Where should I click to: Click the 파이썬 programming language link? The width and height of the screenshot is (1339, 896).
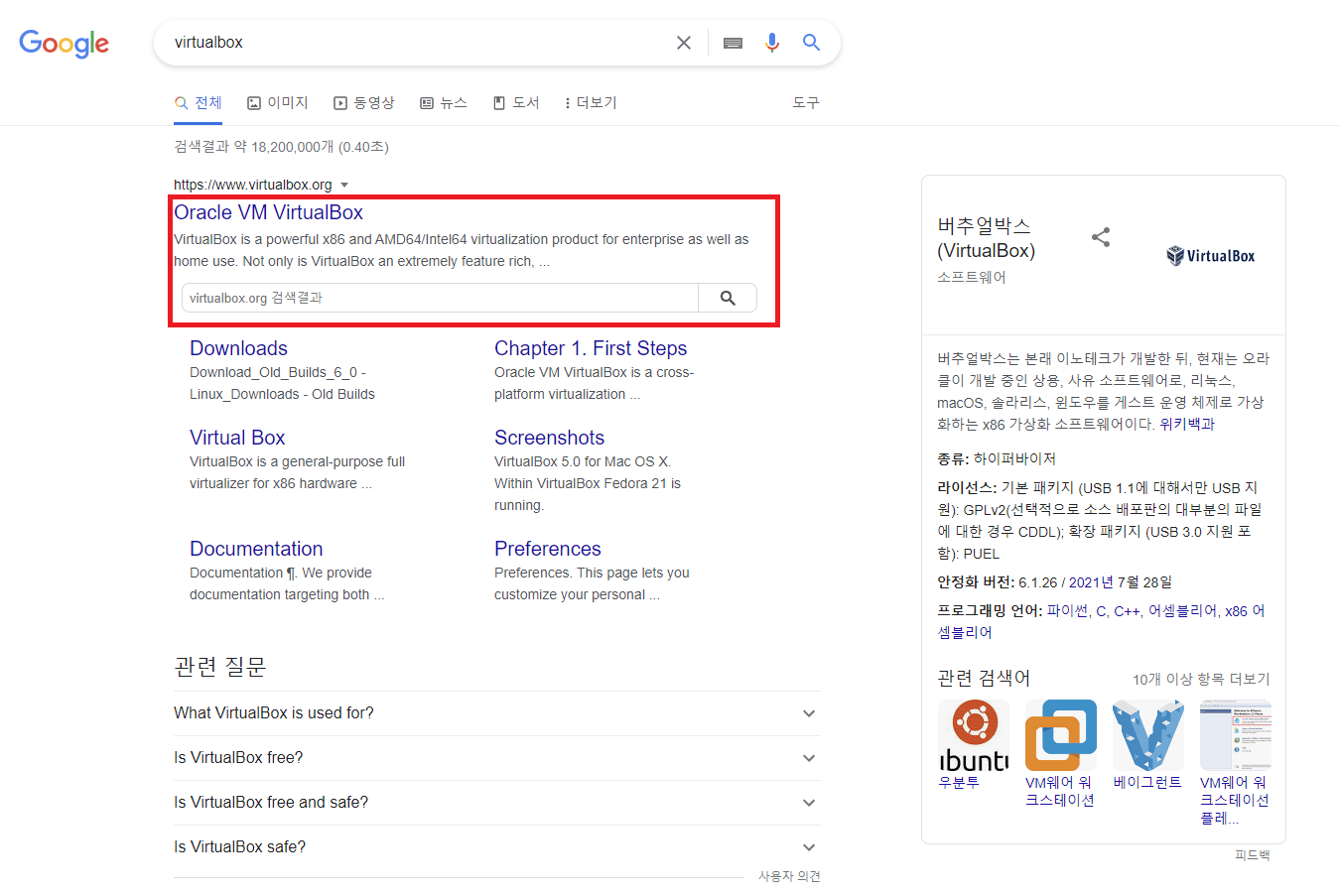(1067, 611)
